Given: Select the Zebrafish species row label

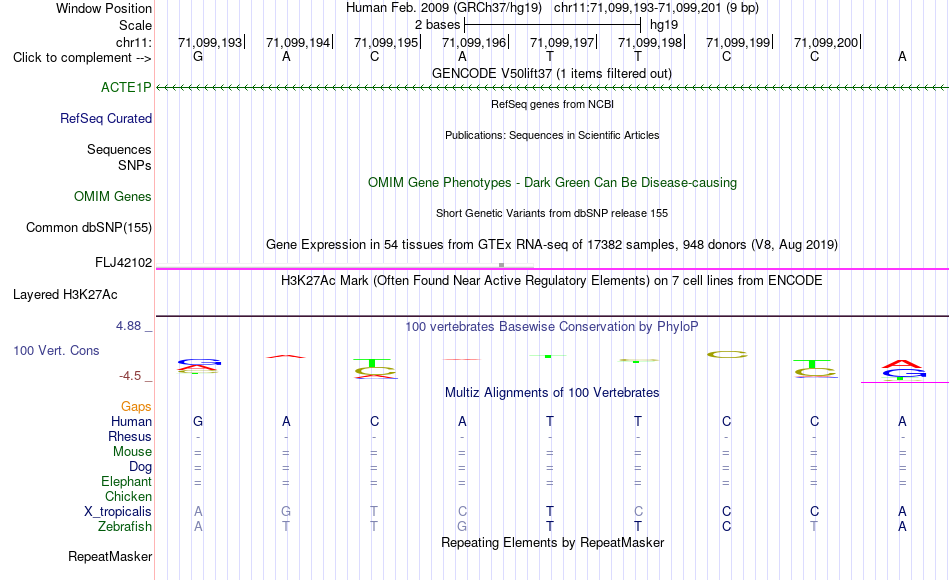Looking at the screenshot, I should click(x=125, y=526).
